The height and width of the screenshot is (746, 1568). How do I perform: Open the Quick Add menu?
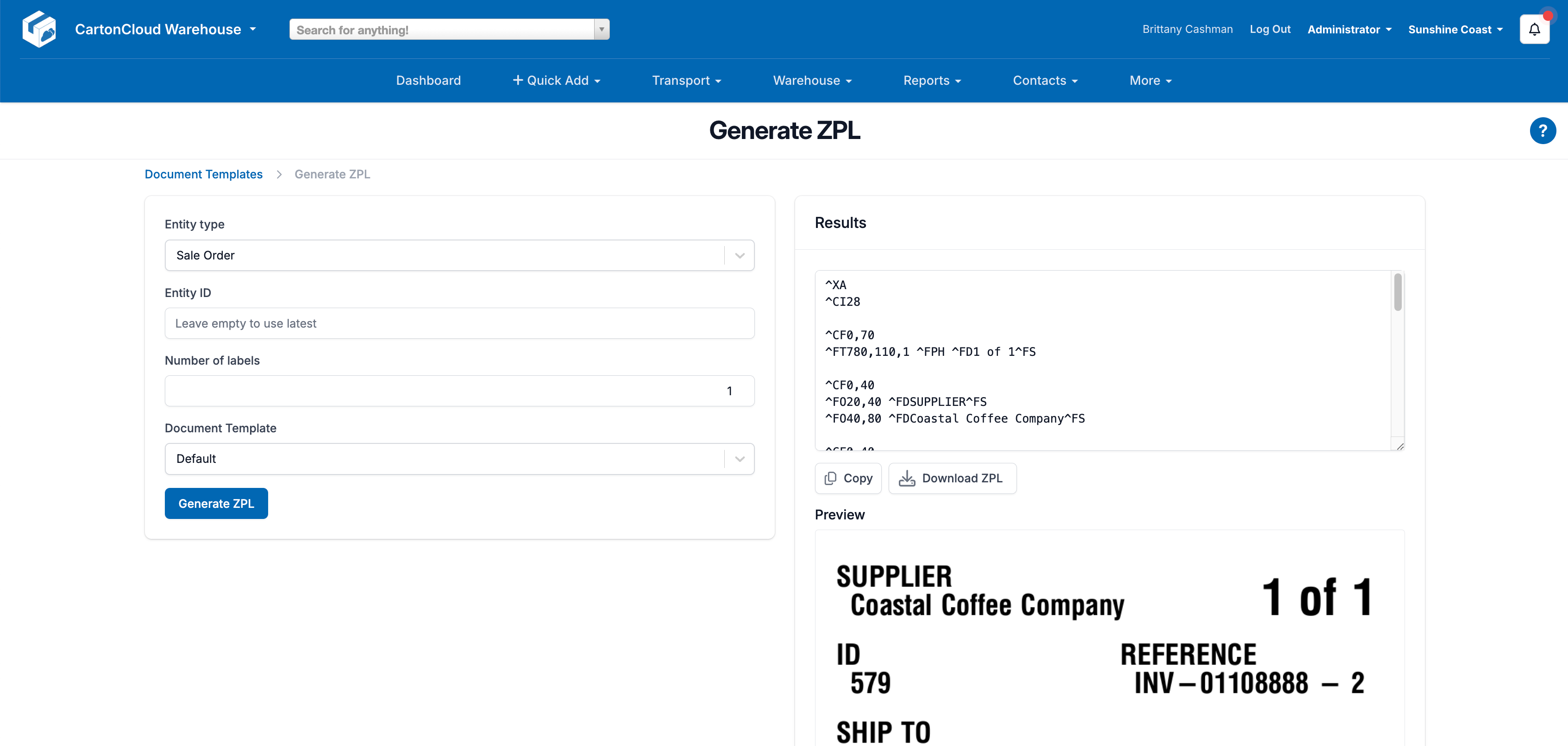(x=556, y=80)
